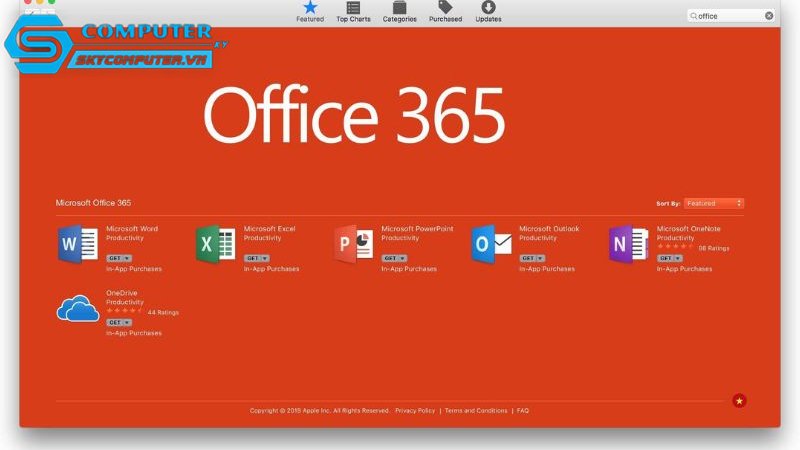Image resolution: width=800 pixels, height=450 pixels.
Task: Open the Categories tab
Action: tap(399, 11)
